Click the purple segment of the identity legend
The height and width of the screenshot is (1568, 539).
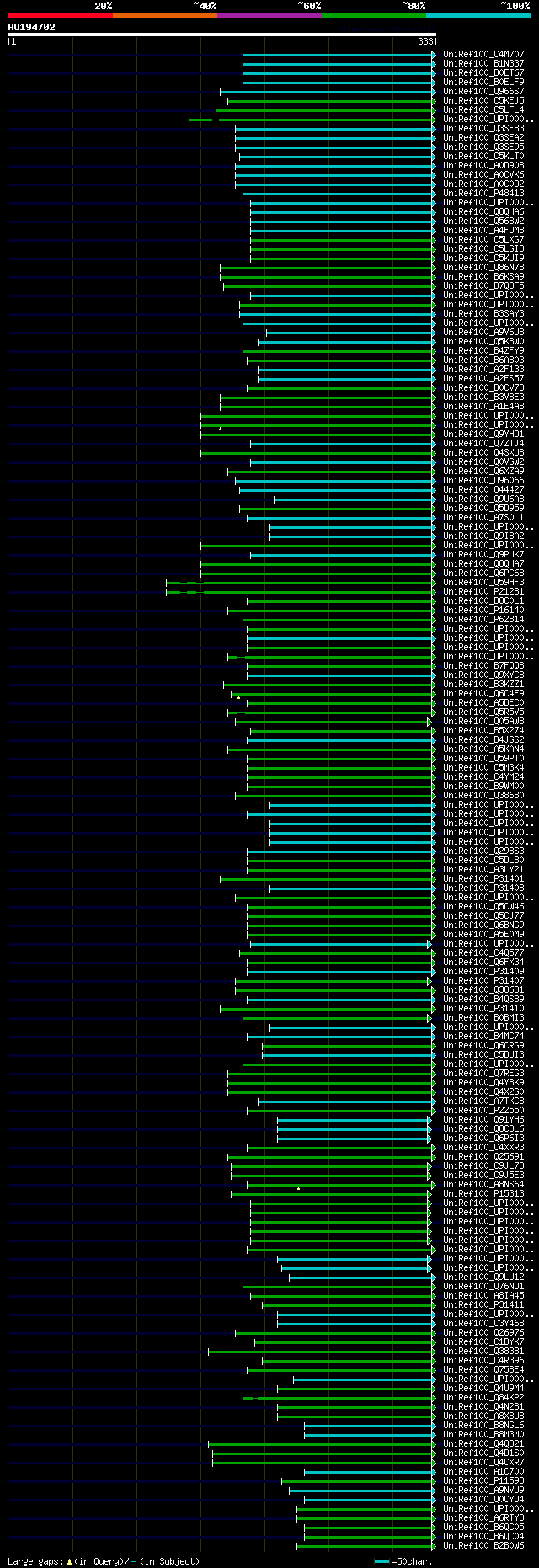click(269, 15)
